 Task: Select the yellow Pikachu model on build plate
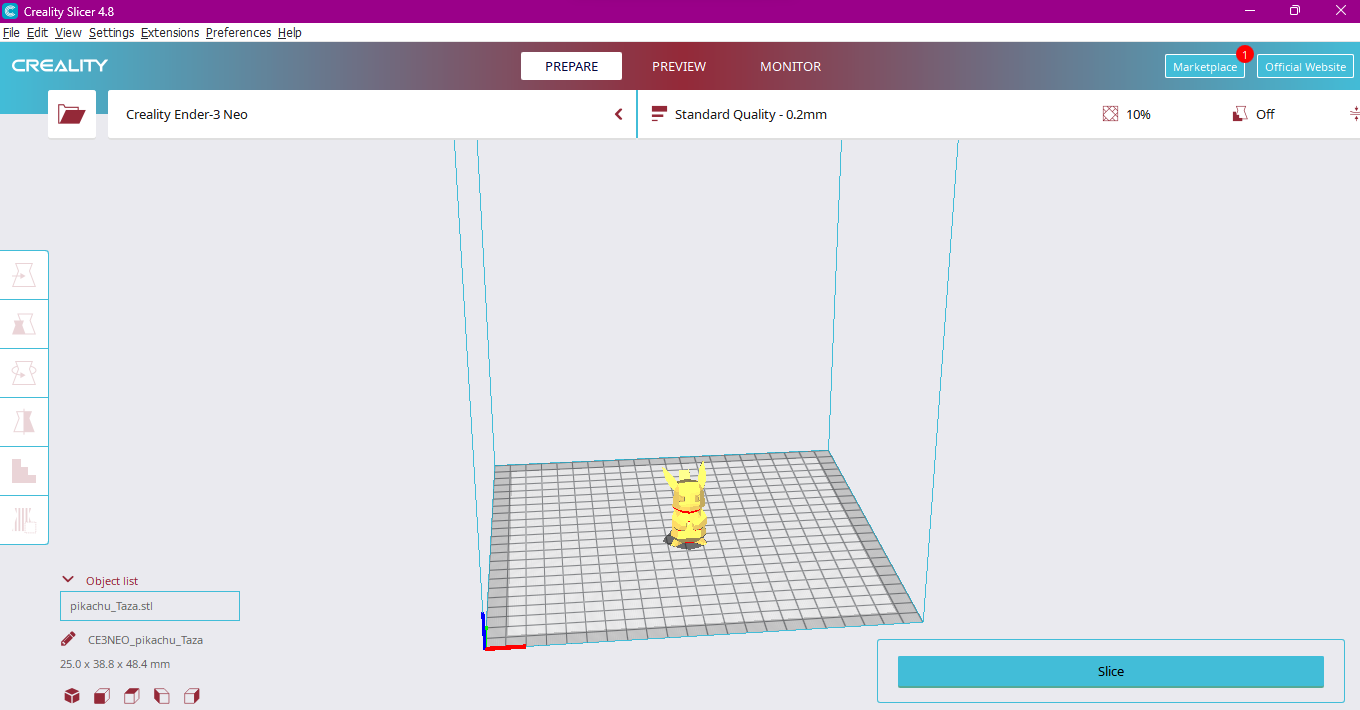pos(688,506)
